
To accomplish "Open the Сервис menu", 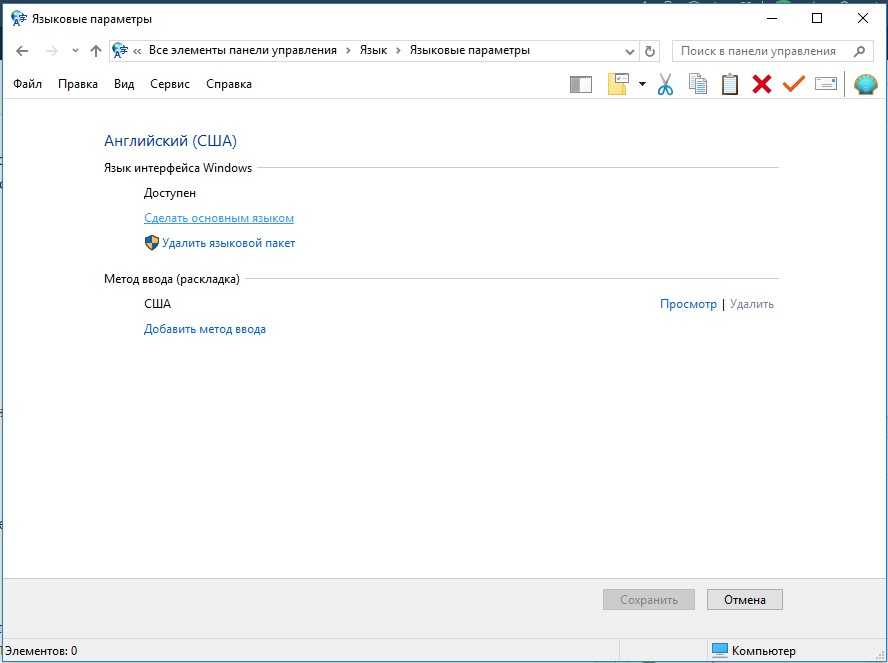I will click(x=170, y=84).
